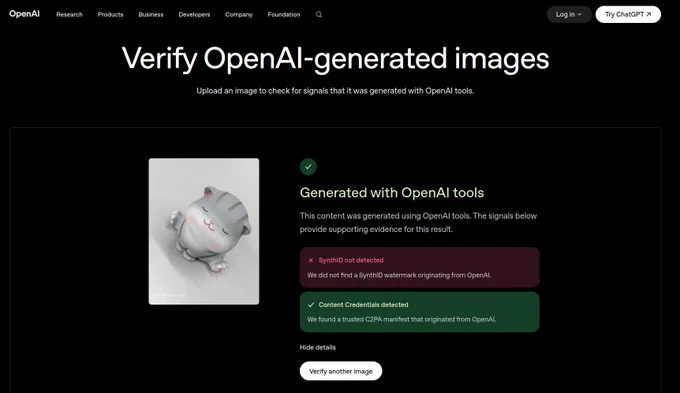Click the text 'We did not find a SynthID watermark'
This screenshot has height=393, width=680.
click(x=362, y=275)
